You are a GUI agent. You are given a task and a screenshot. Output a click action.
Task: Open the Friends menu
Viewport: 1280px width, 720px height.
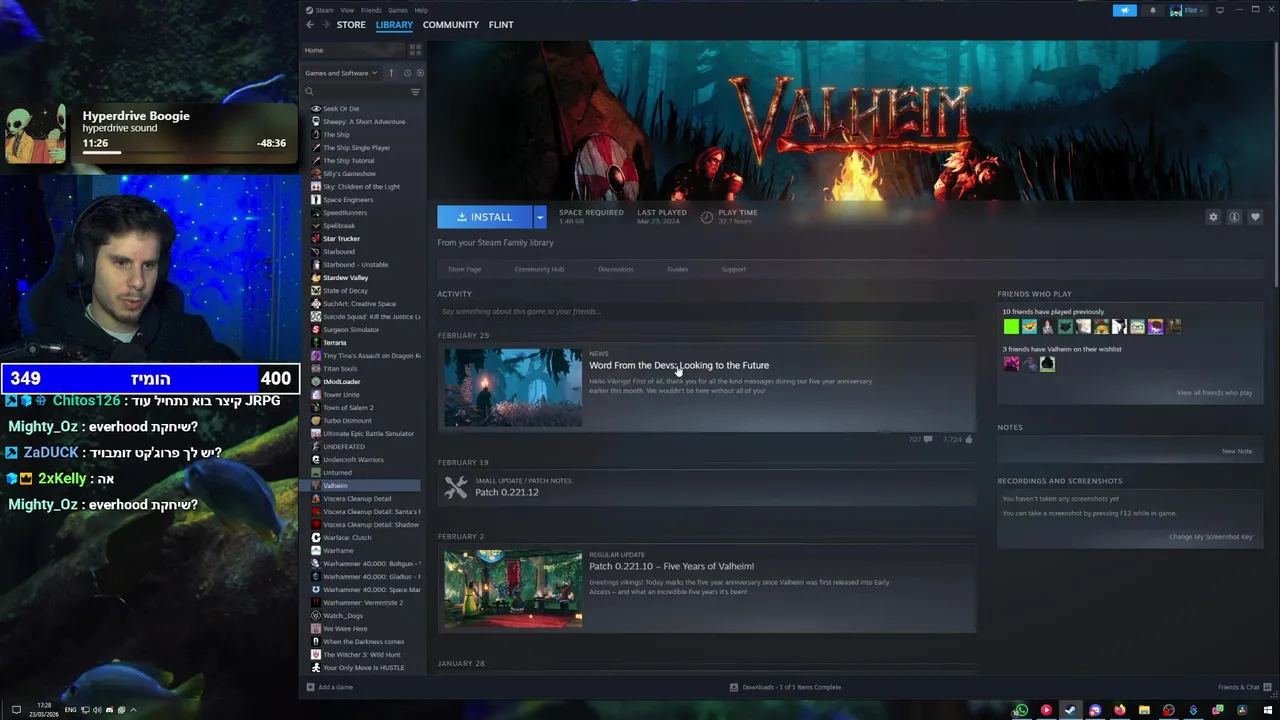tap(371, 10)
